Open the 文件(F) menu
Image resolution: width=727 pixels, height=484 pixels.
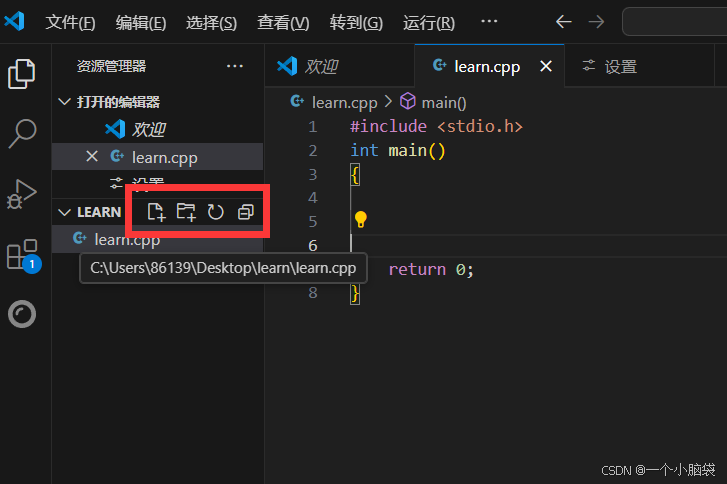click(70, 22)
